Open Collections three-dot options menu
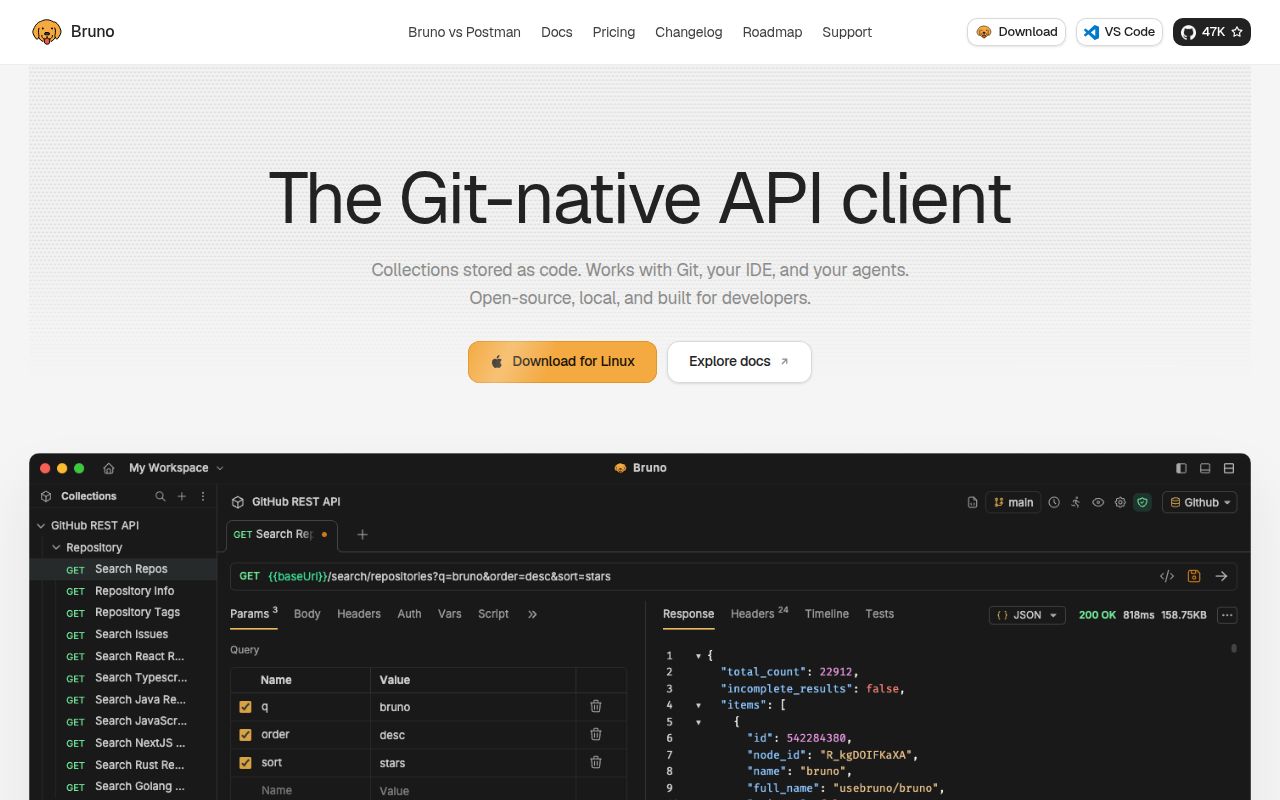 (203, 496)
